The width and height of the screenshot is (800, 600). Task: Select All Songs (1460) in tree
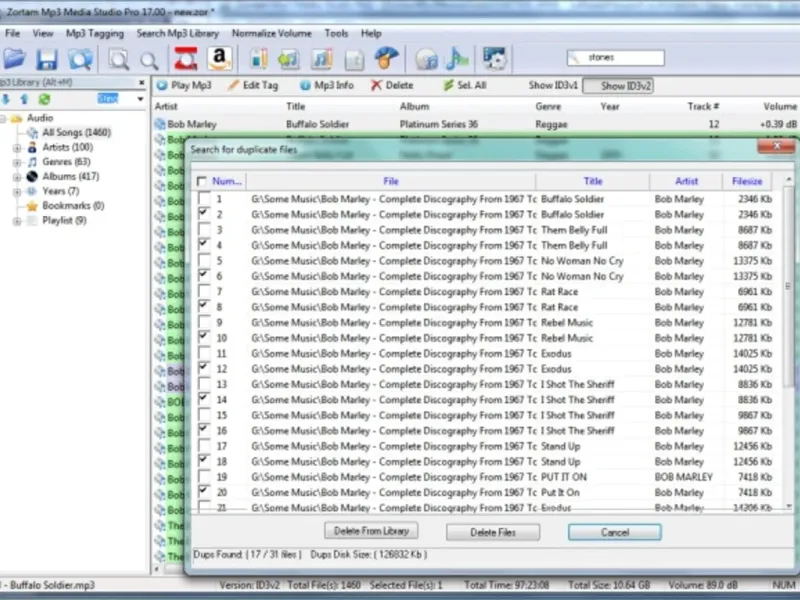click(77, 133)
